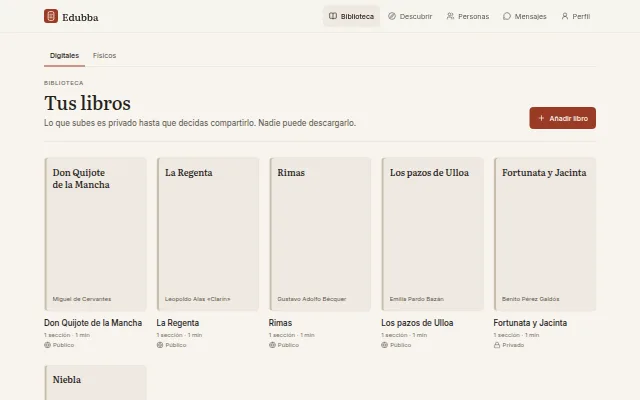Open Biblioteca book icon in navigation

(x=333, y=16)
